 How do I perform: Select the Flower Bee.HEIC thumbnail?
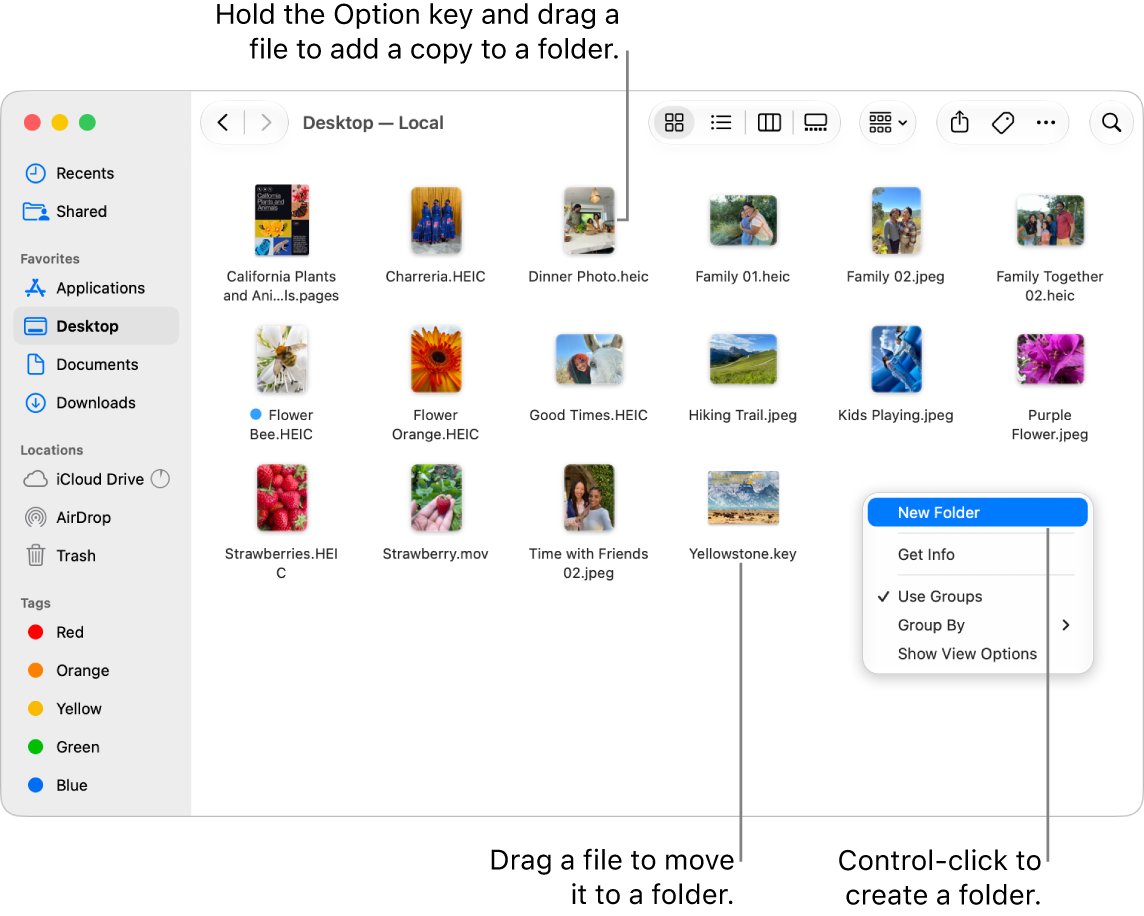(x=282, y=359)
